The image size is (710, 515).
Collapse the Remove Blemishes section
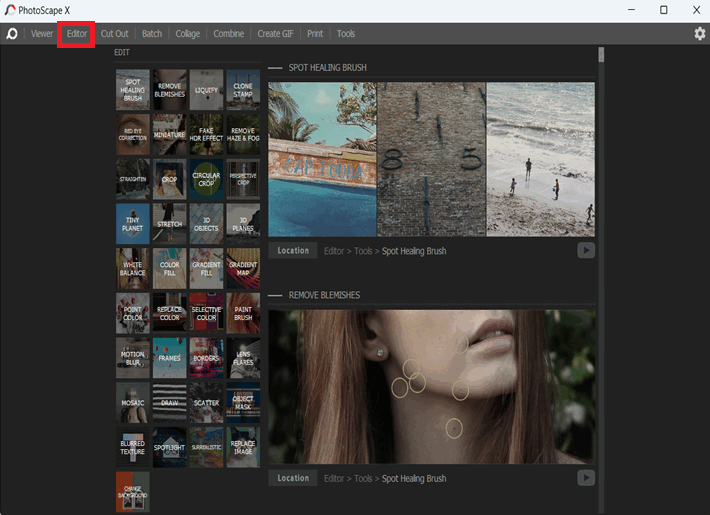tap(275, 295)
